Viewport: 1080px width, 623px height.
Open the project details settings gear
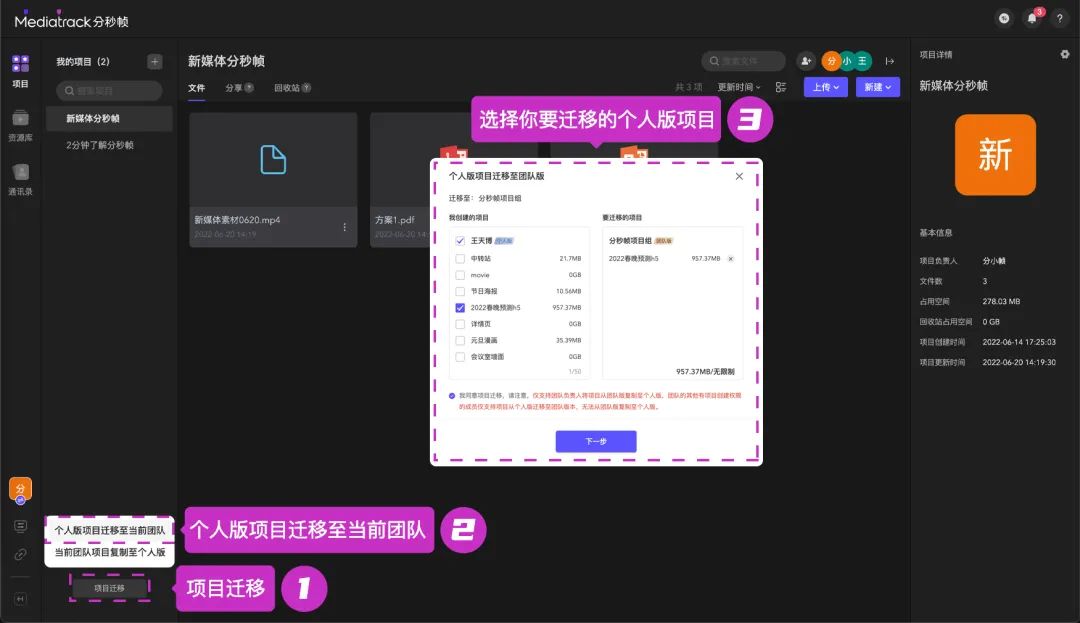(x=1064, y=54)
